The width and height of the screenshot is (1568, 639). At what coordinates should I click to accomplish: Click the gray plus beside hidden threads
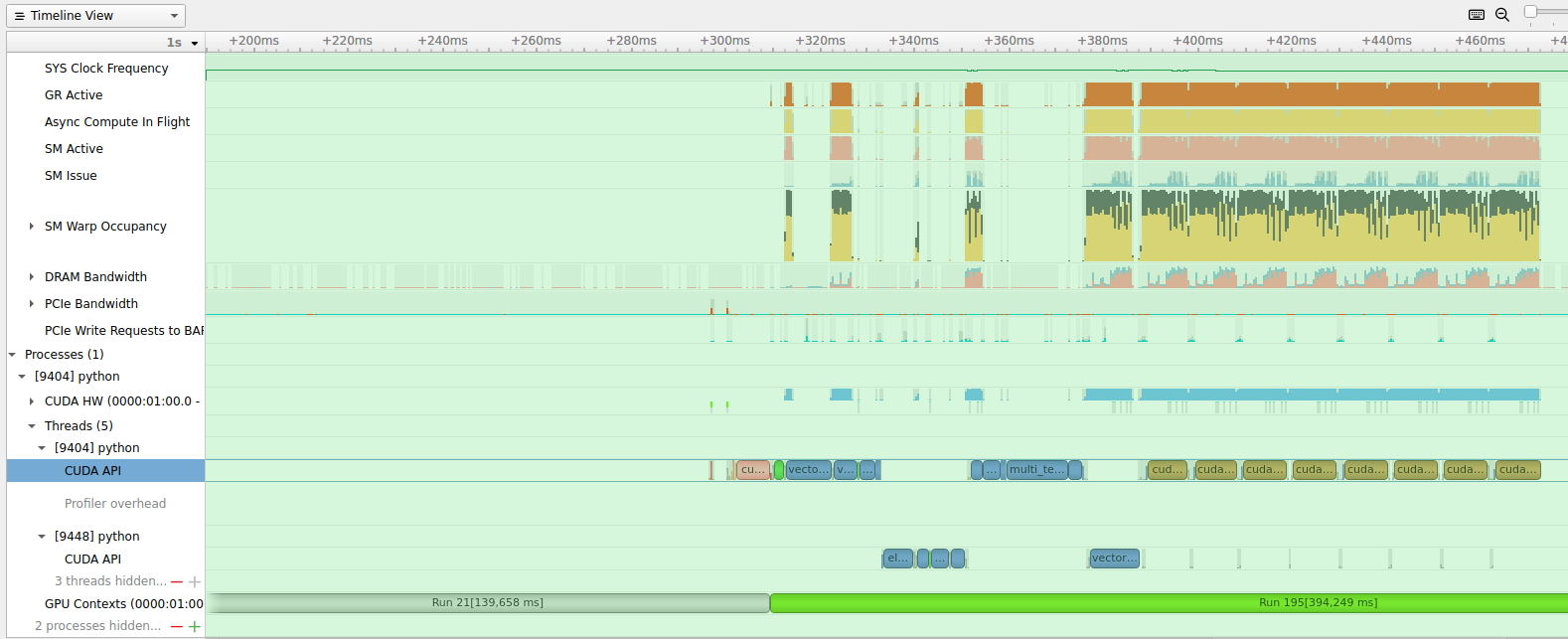[195, 581]
